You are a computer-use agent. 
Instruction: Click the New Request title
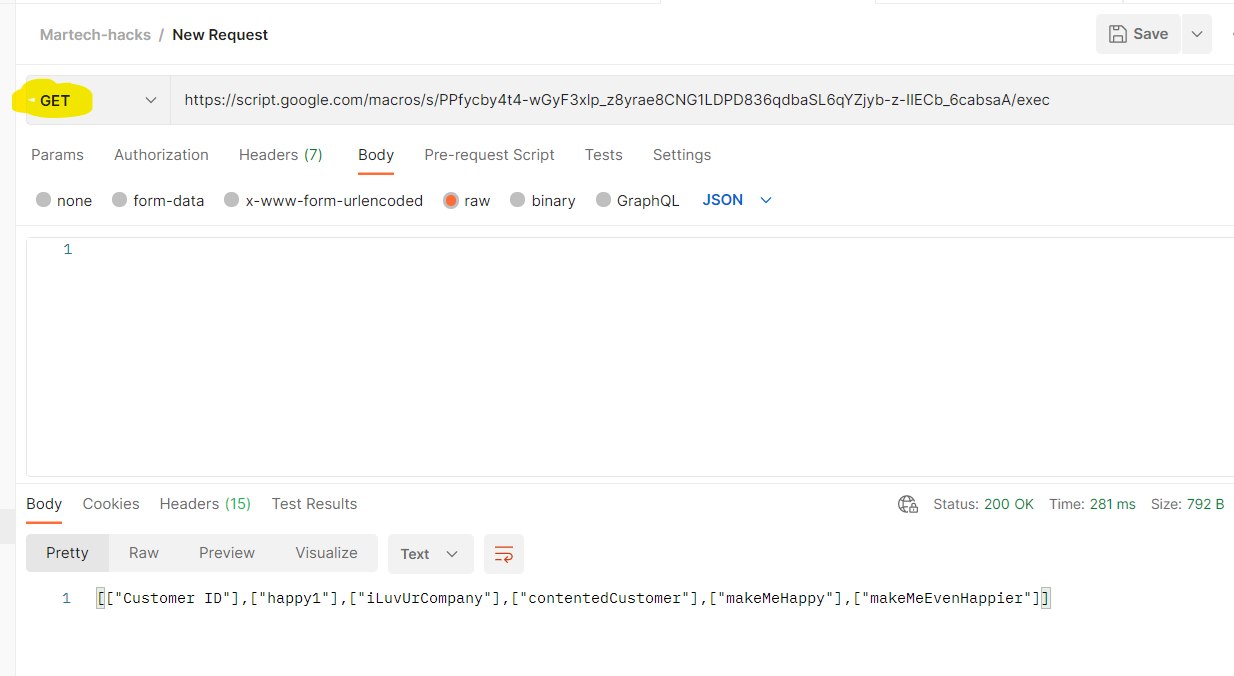(220, 35)
